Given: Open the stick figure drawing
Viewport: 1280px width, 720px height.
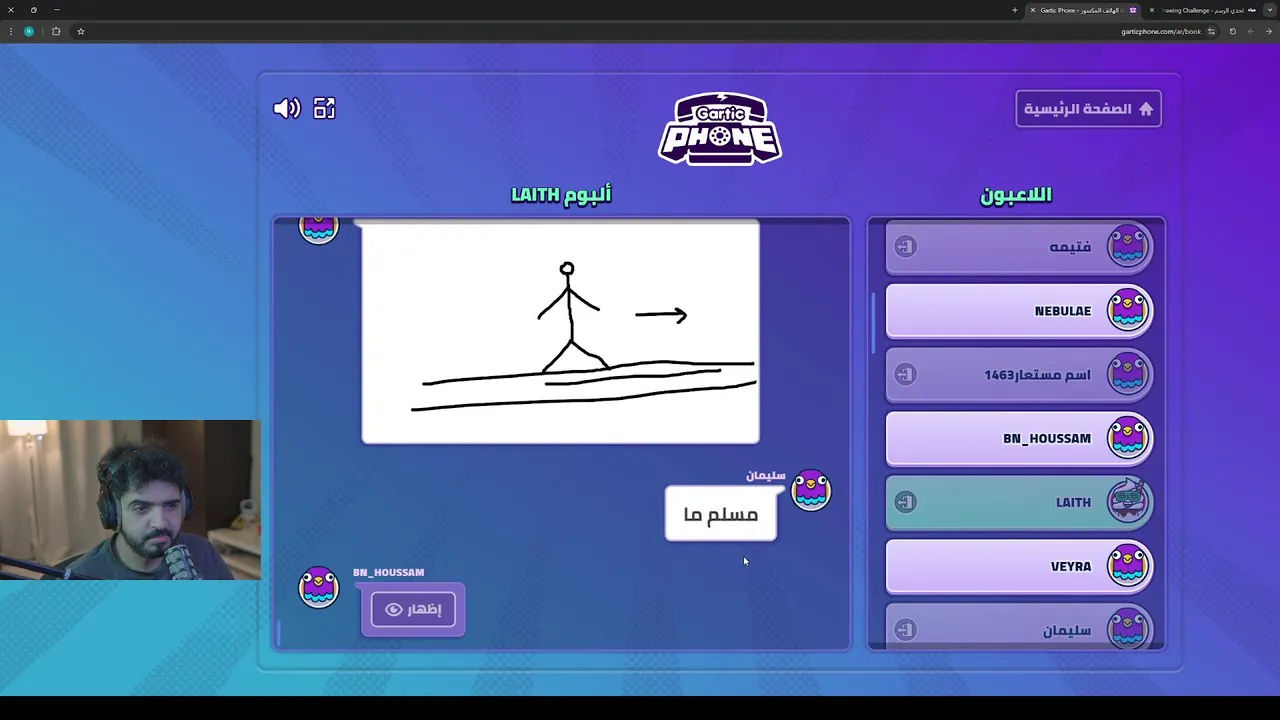Looking at the screenshot, I should pyautogui.click(x=560, y=332).
